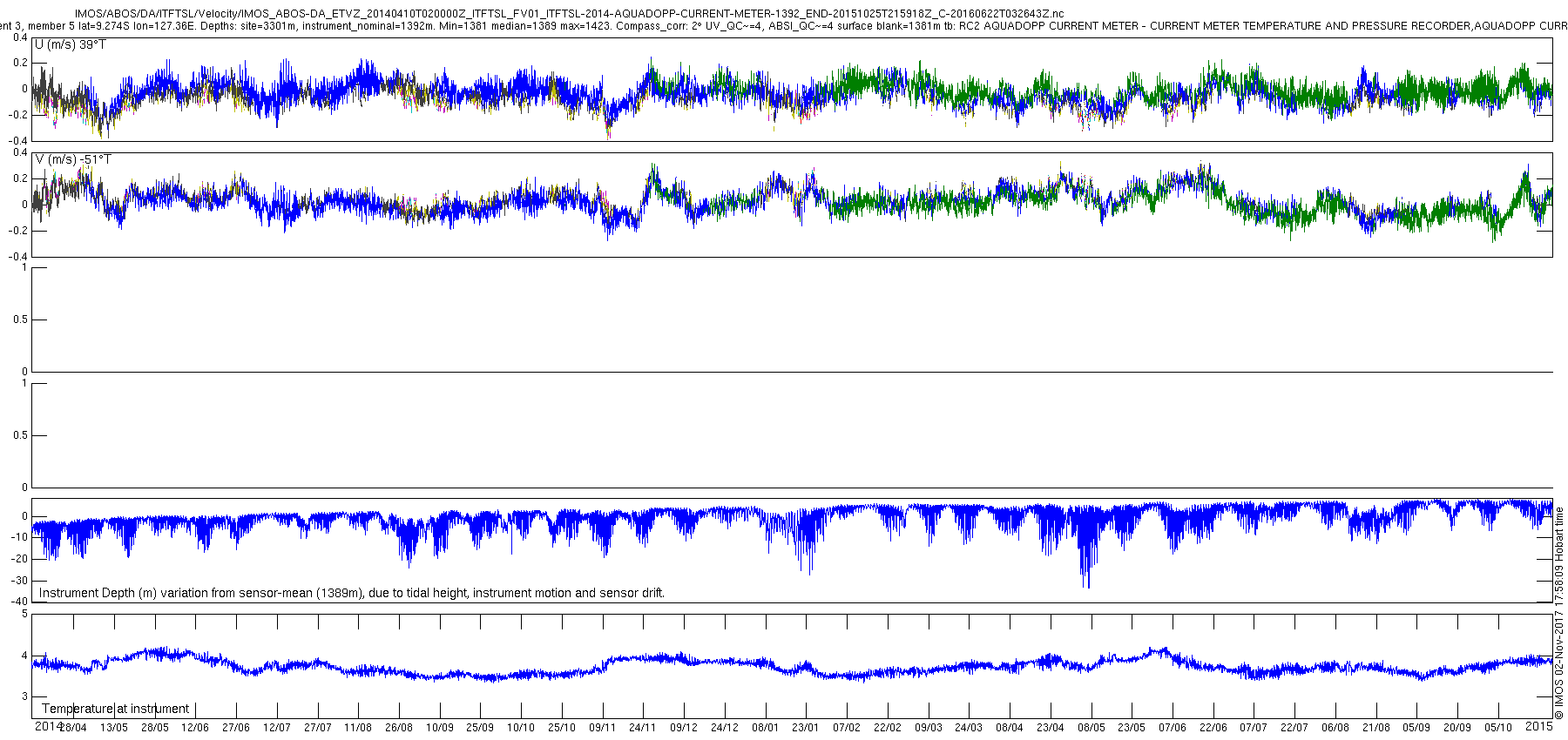Click the '2014' year label on axis

pyautogui.click(x=48, y=726)
